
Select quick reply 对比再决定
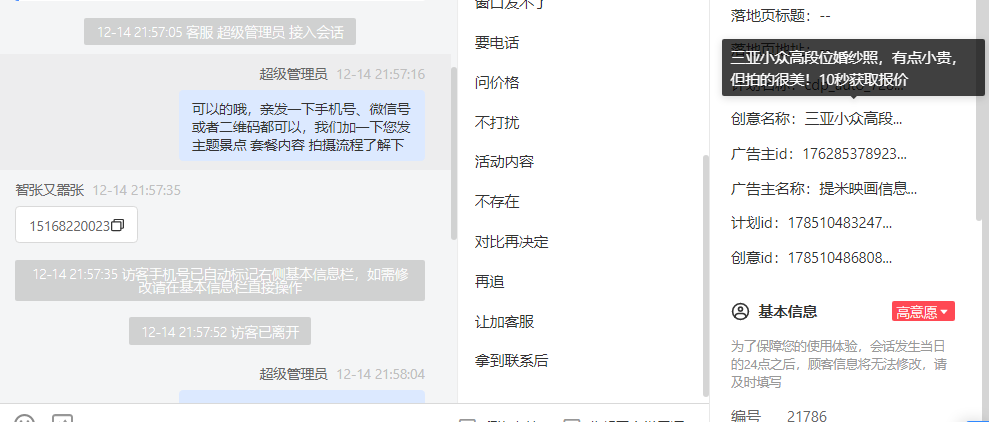tap(512, 242)
